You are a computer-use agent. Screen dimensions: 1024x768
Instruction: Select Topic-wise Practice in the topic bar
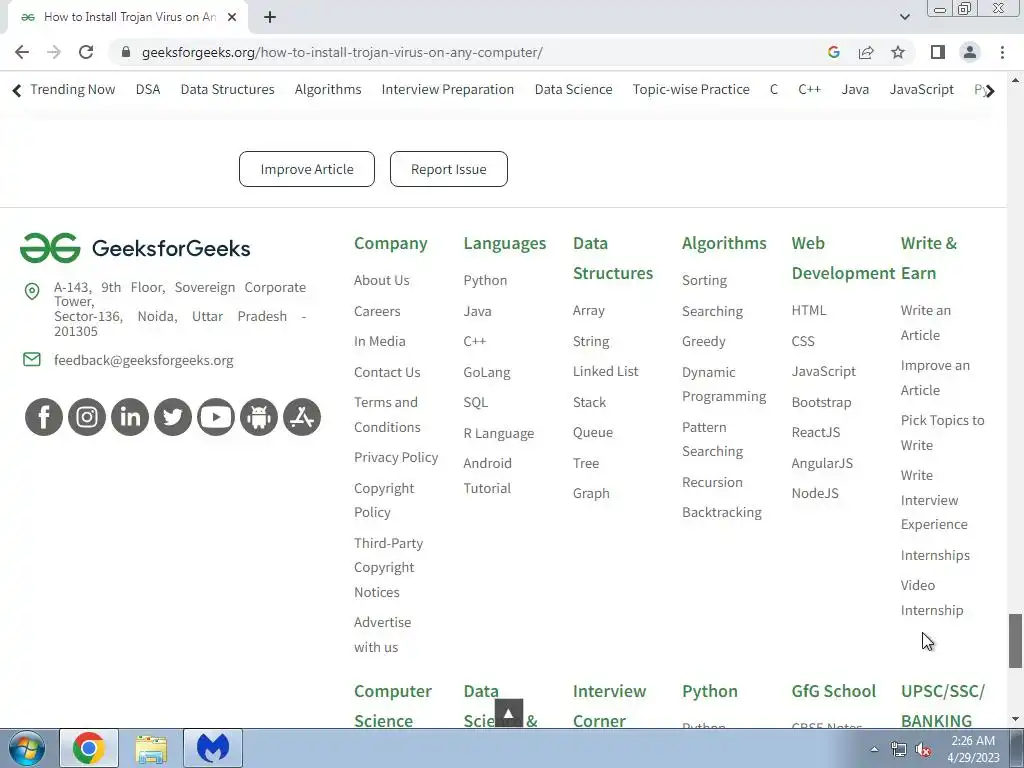(x=691, y=89)
